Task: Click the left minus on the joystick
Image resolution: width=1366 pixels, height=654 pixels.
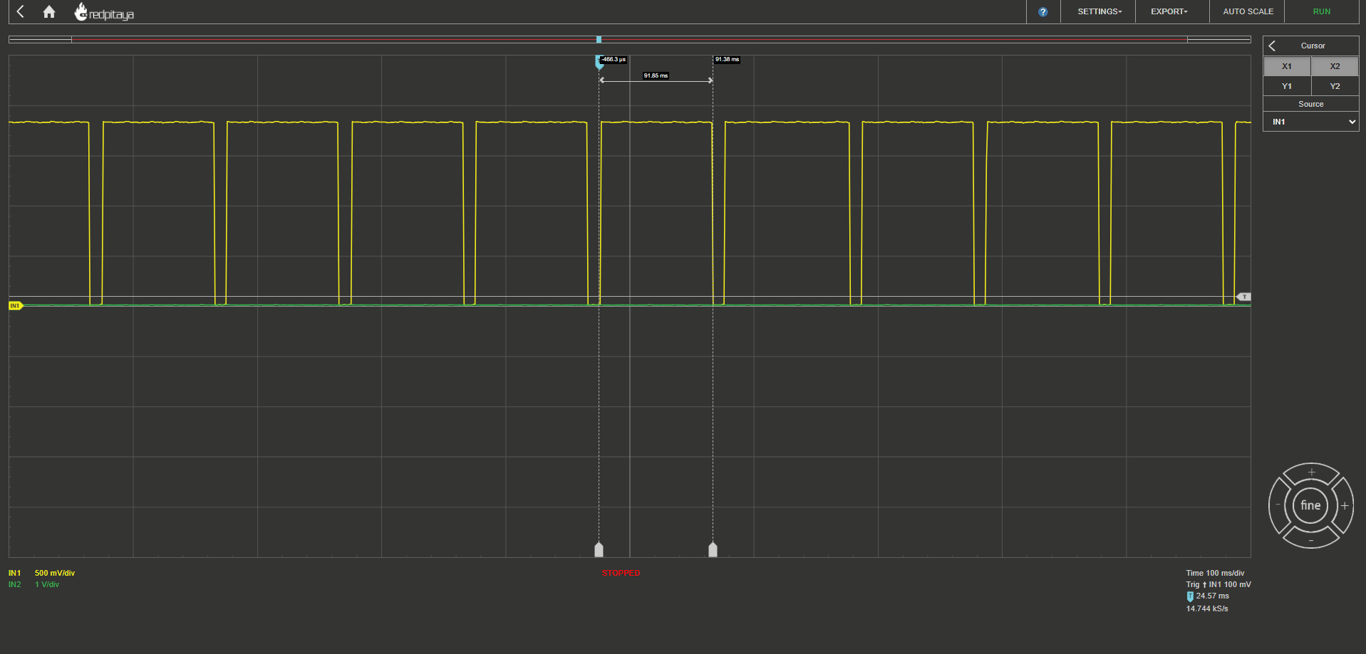Action: [x=1278, y=506]
